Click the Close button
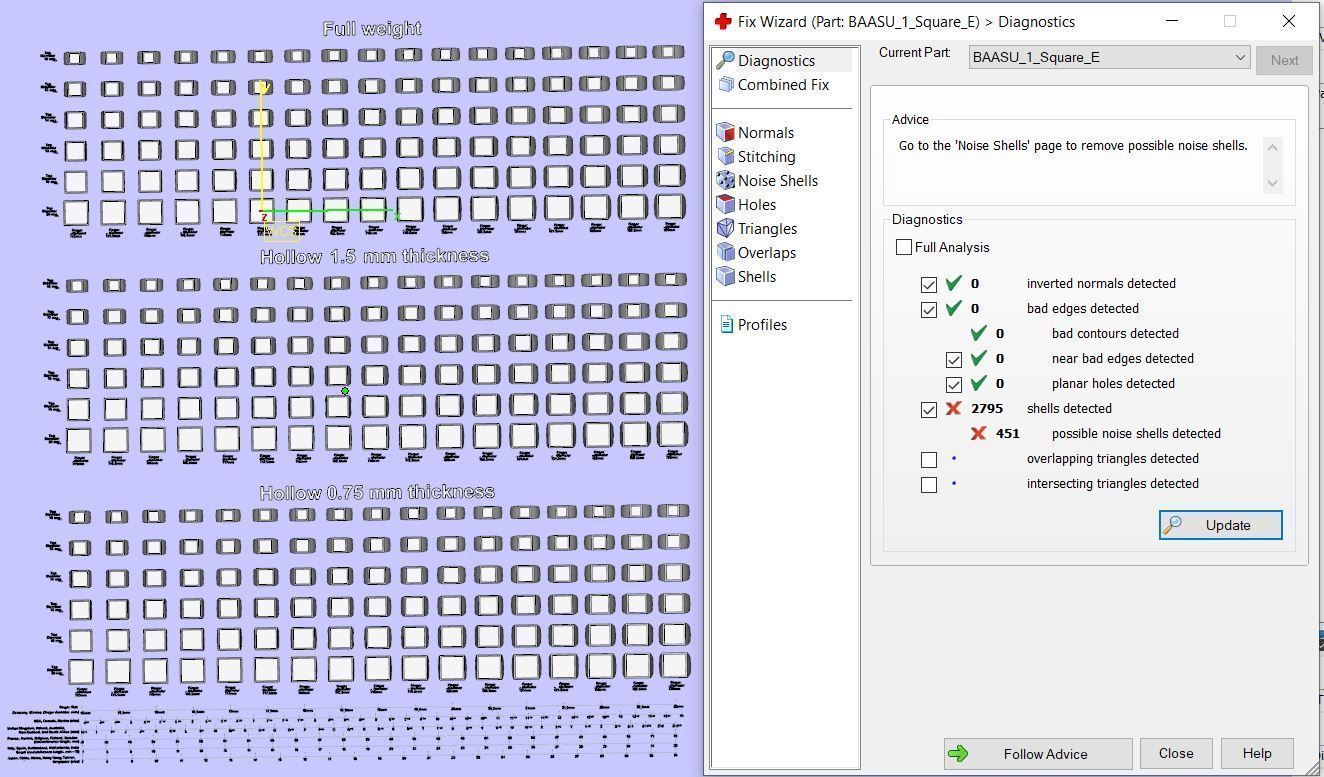This screenshot has width=1324, height=777. pyautogui.click(x=1176, y=753)
